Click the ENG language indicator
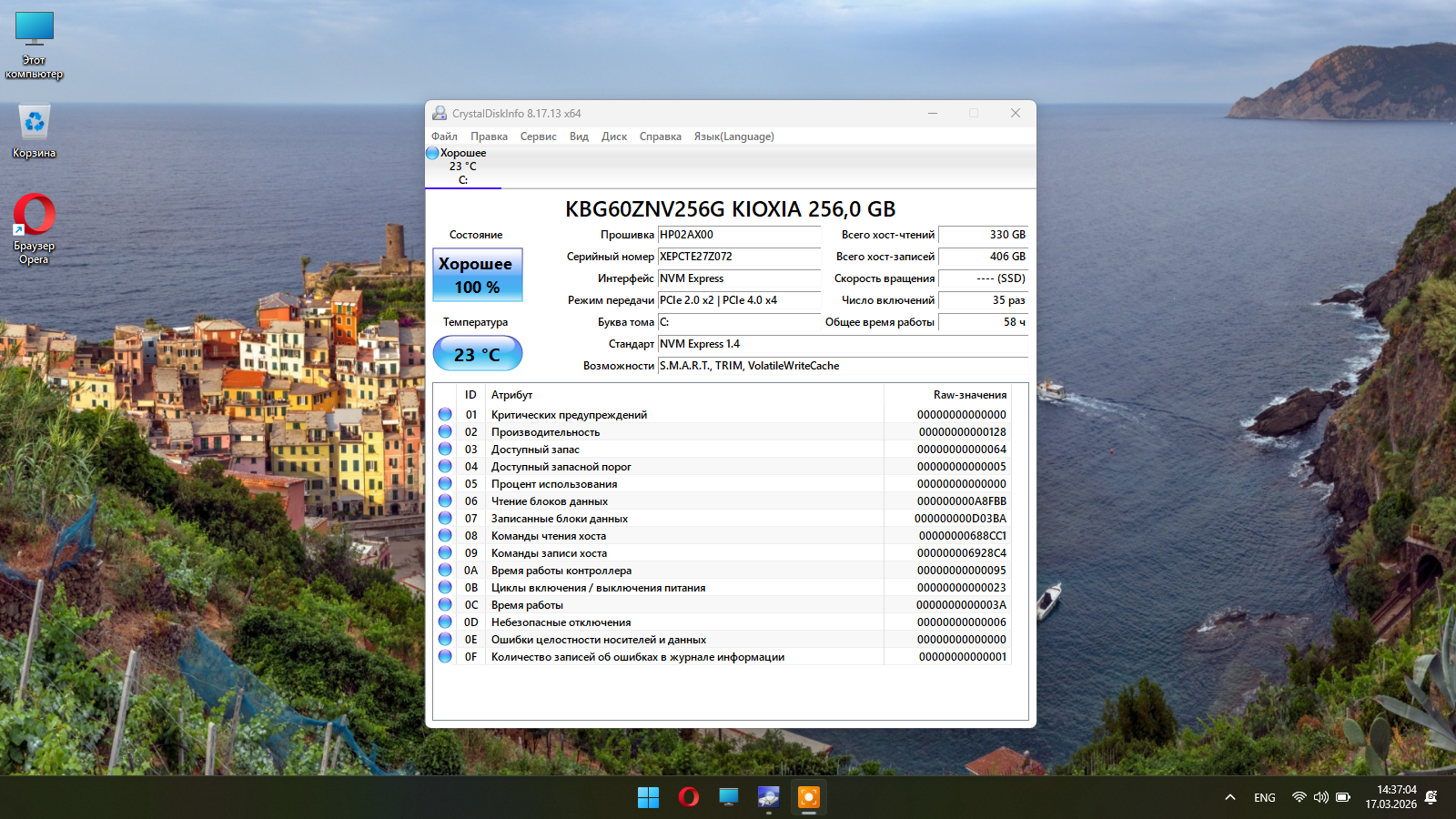The height and width of the screenshot is (819, 1456). [1264, 798]
